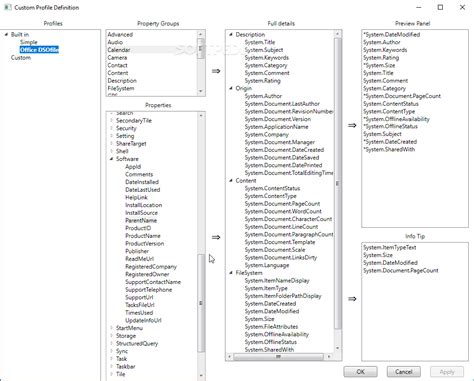The height and width of the screenshot is (381, 474).
Task: Select System.Language in Full details
Action: click(267, 265)
